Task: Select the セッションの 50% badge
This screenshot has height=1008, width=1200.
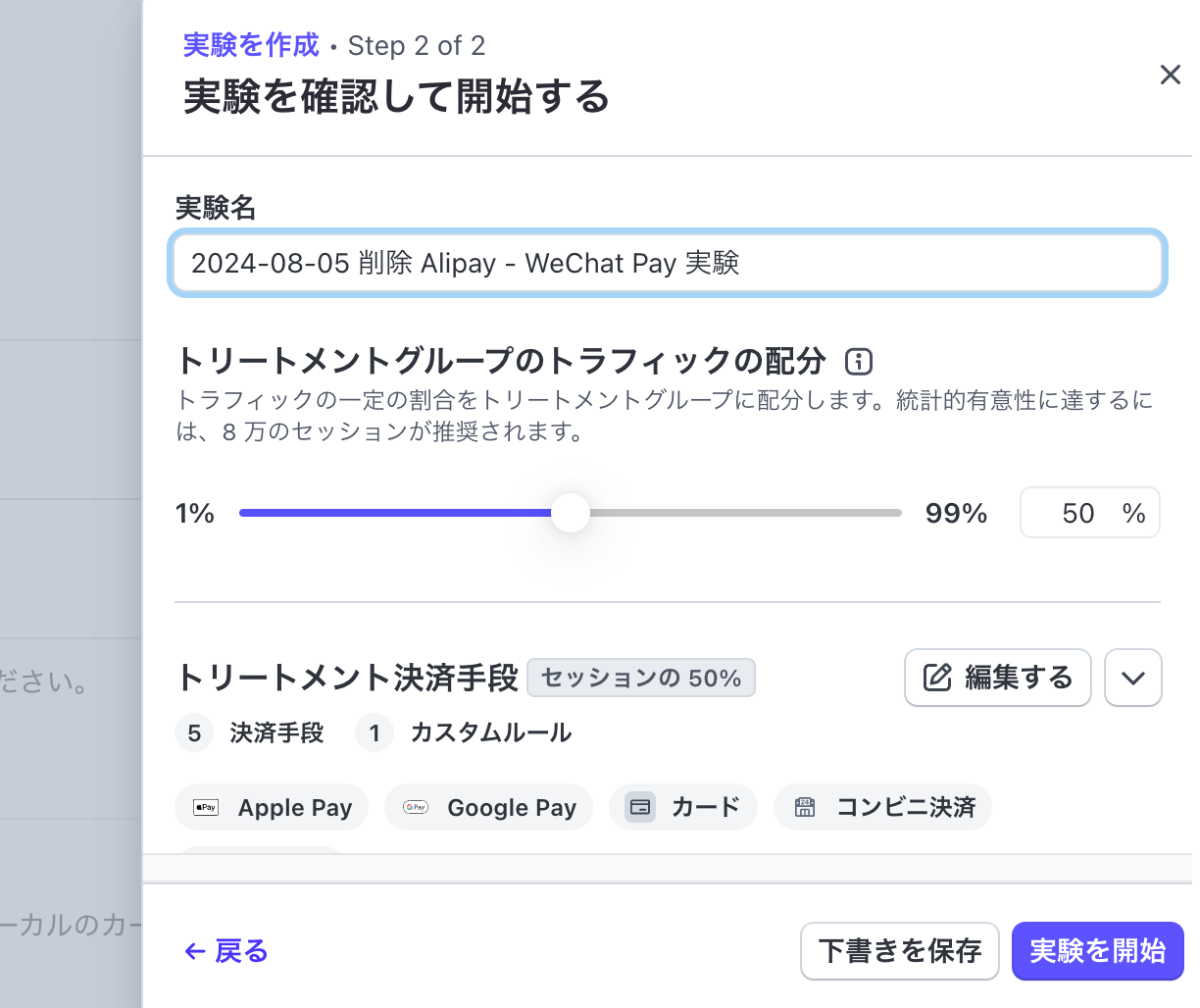Action: [641, 678]
